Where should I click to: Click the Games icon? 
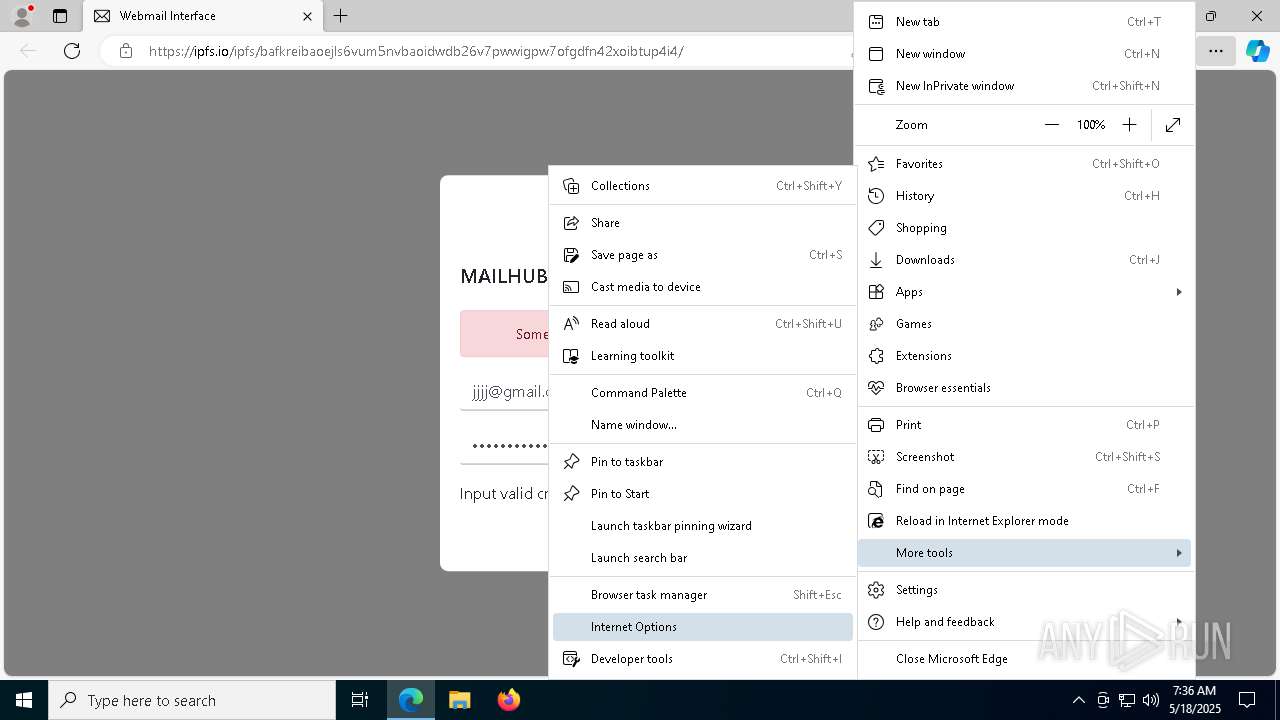876,324
